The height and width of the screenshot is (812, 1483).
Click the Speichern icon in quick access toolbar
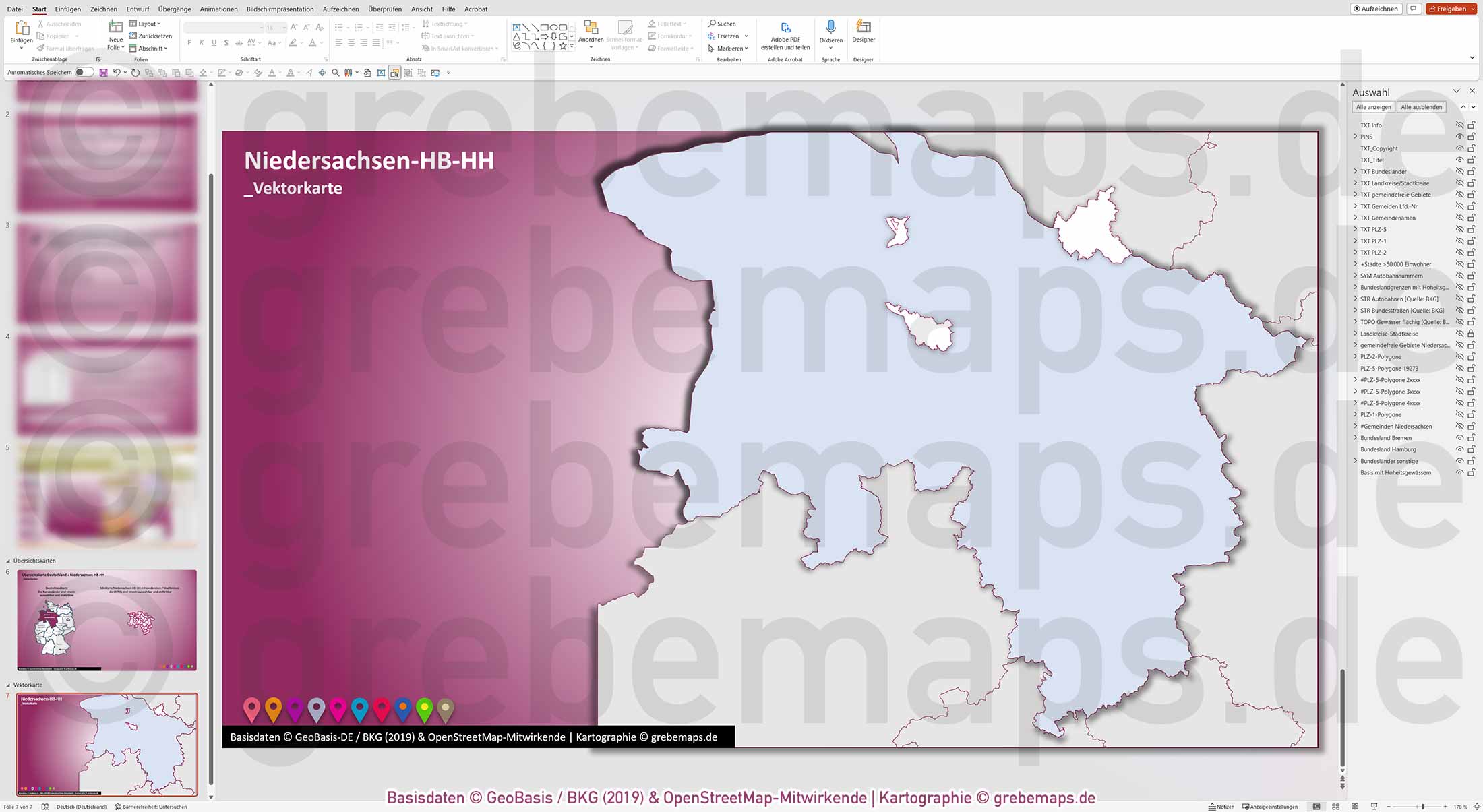coord(102,72)
